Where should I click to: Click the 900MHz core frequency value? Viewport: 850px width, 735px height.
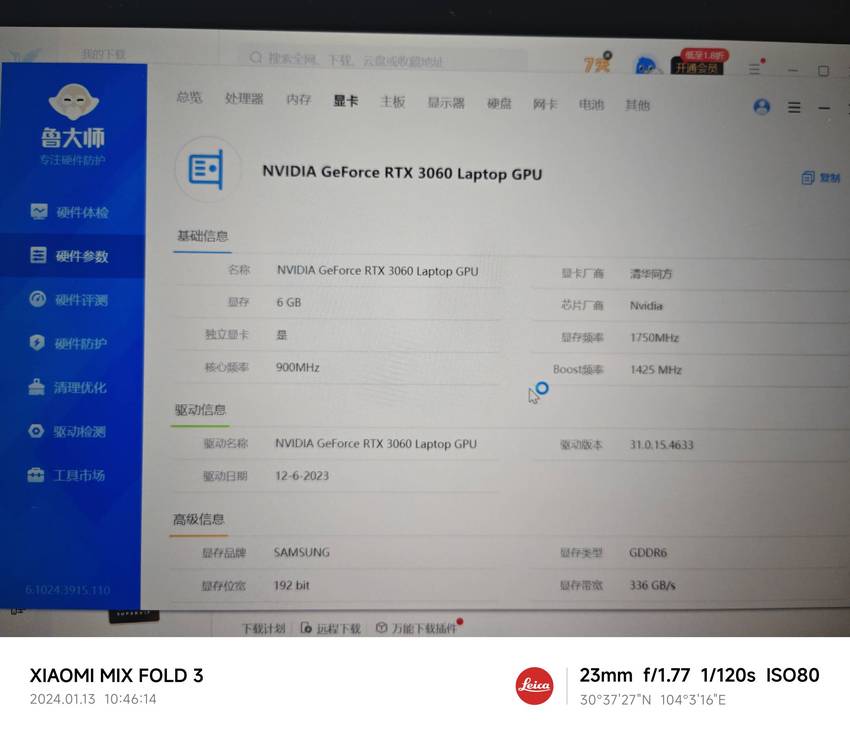point(298,368)
